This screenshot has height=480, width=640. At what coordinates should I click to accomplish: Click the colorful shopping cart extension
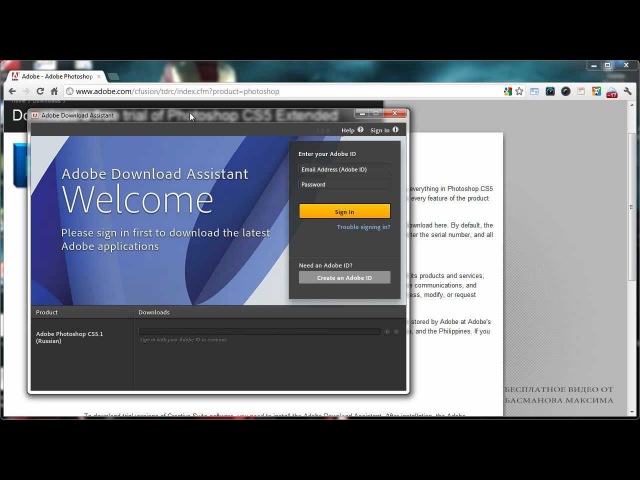click(x=596, y=91)
